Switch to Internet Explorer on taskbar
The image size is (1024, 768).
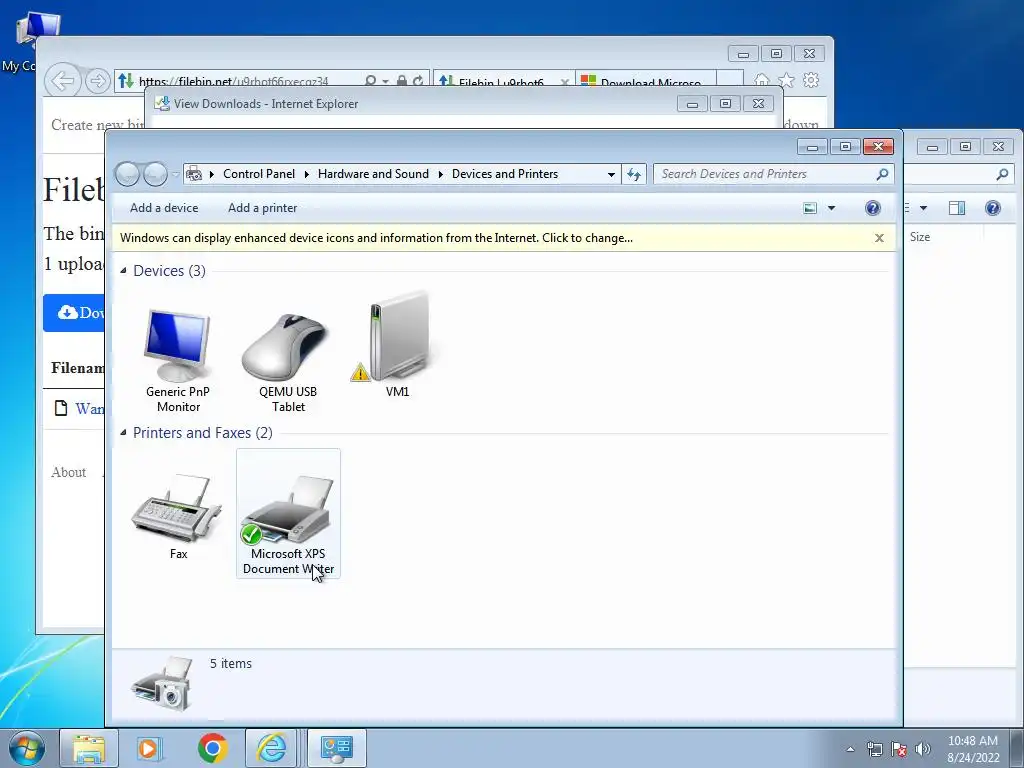(x=272, y=748)
